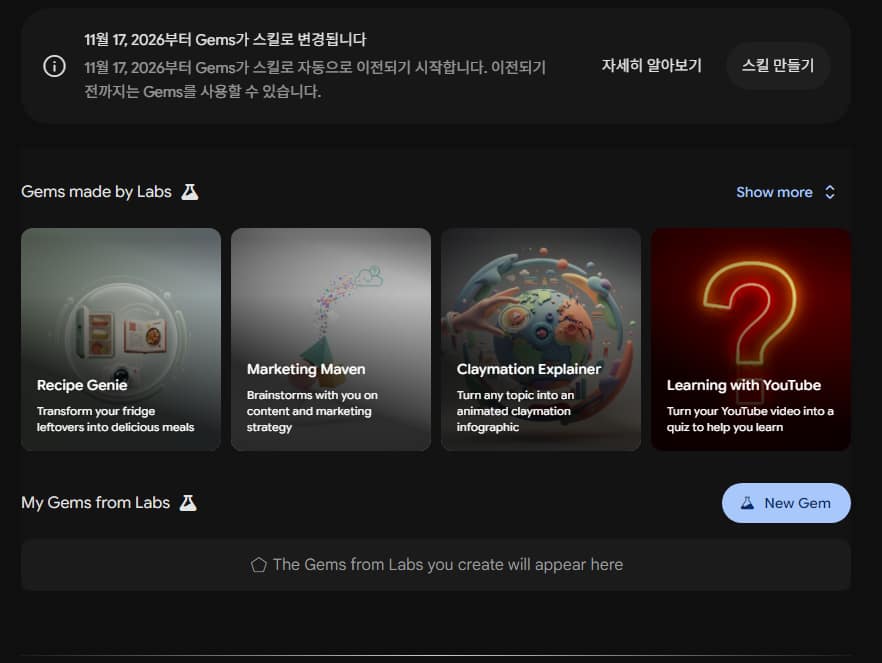The height and width of the screenshot is (663, 882).
Task: Click 'Transform your fridge leftovers' description
Action: click(115, 419)
